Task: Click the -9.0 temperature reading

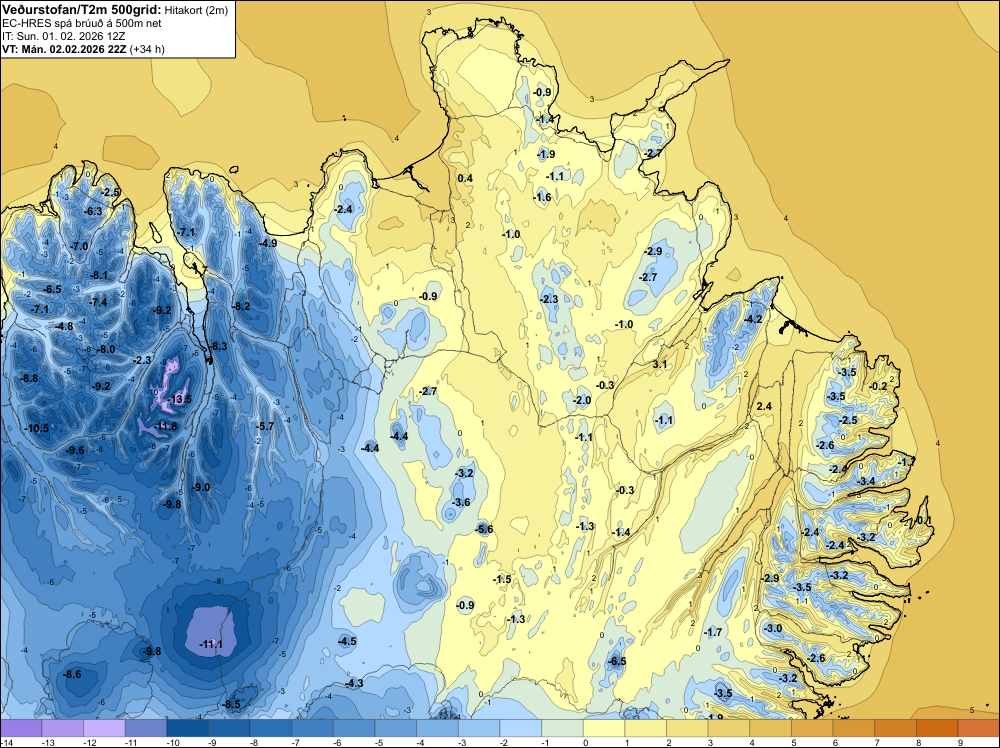Action: pyautogui.click(x=201, y=487)
